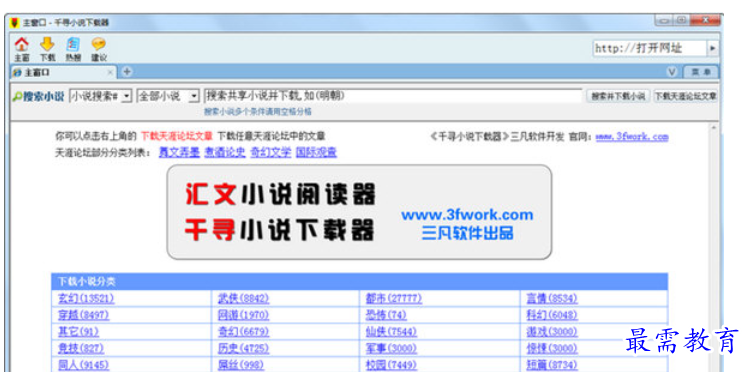The image size is (747, 372).
Task: Click the red 下载天涯论坛文章 text
Action: point(177,137)
